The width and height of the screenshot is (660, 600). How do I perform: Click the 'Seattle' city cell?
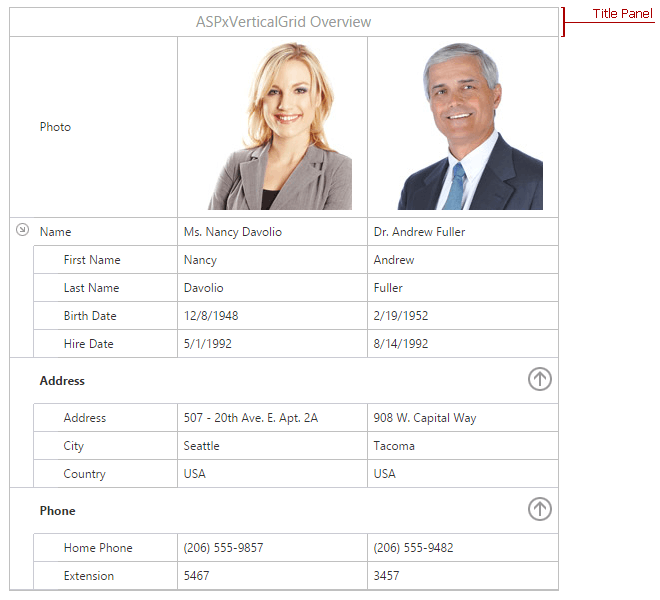click(x=272, y=445)
